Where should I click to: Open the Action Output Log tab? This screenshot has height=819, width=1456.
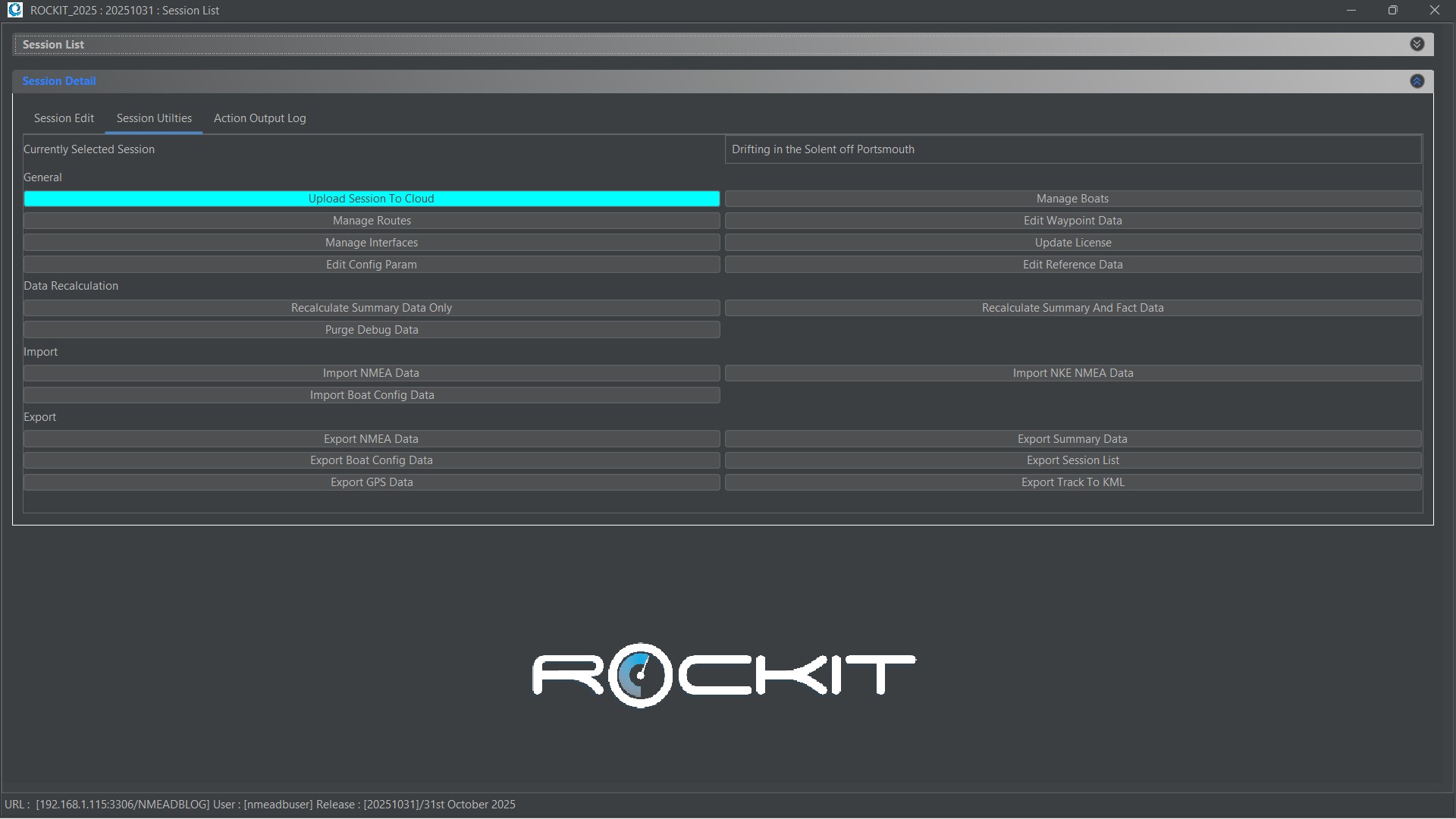pyautogui.click(x=259, y=118)
